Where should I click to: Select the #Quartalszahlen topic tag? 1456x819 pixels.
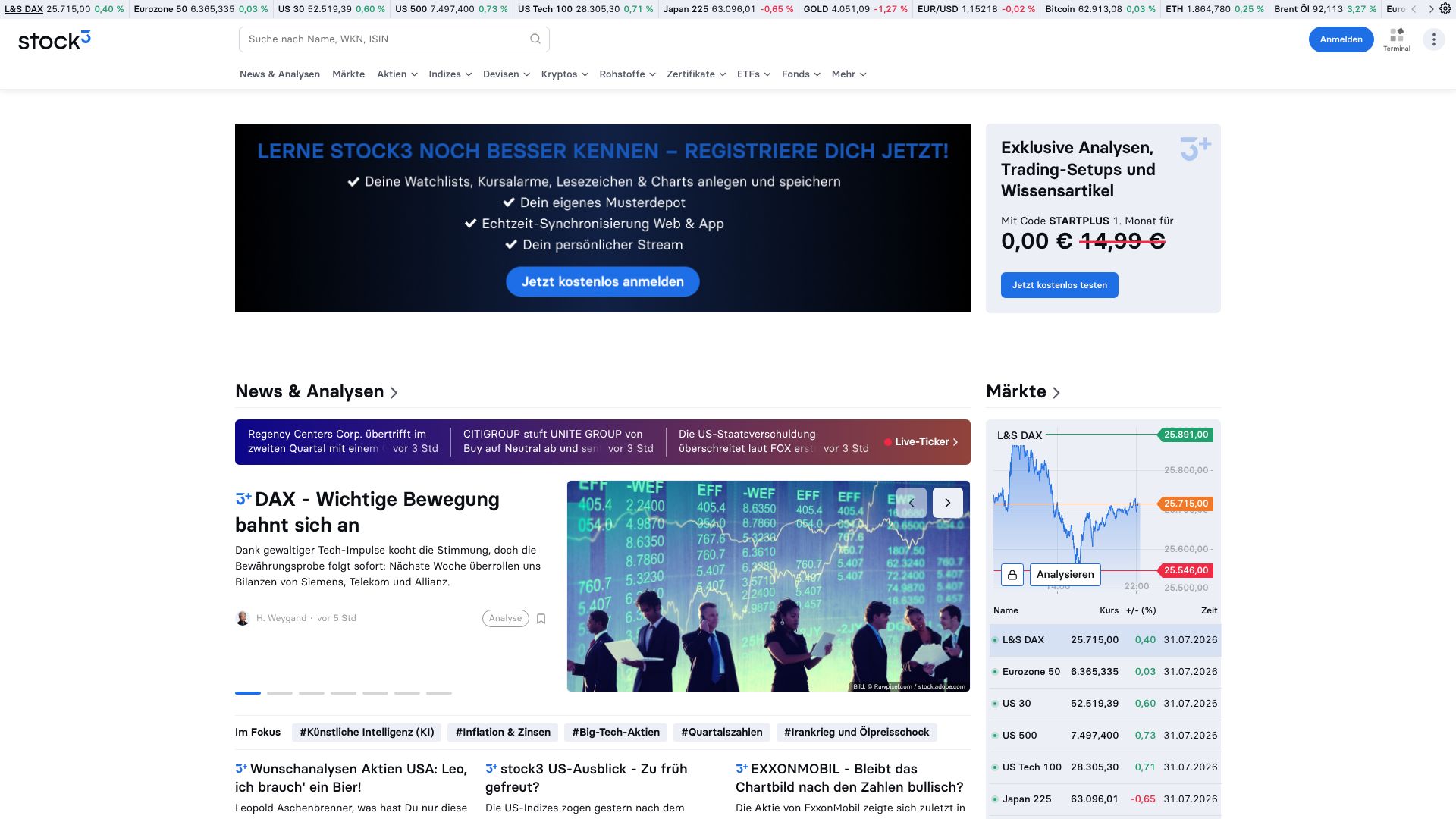pos(722,733)
